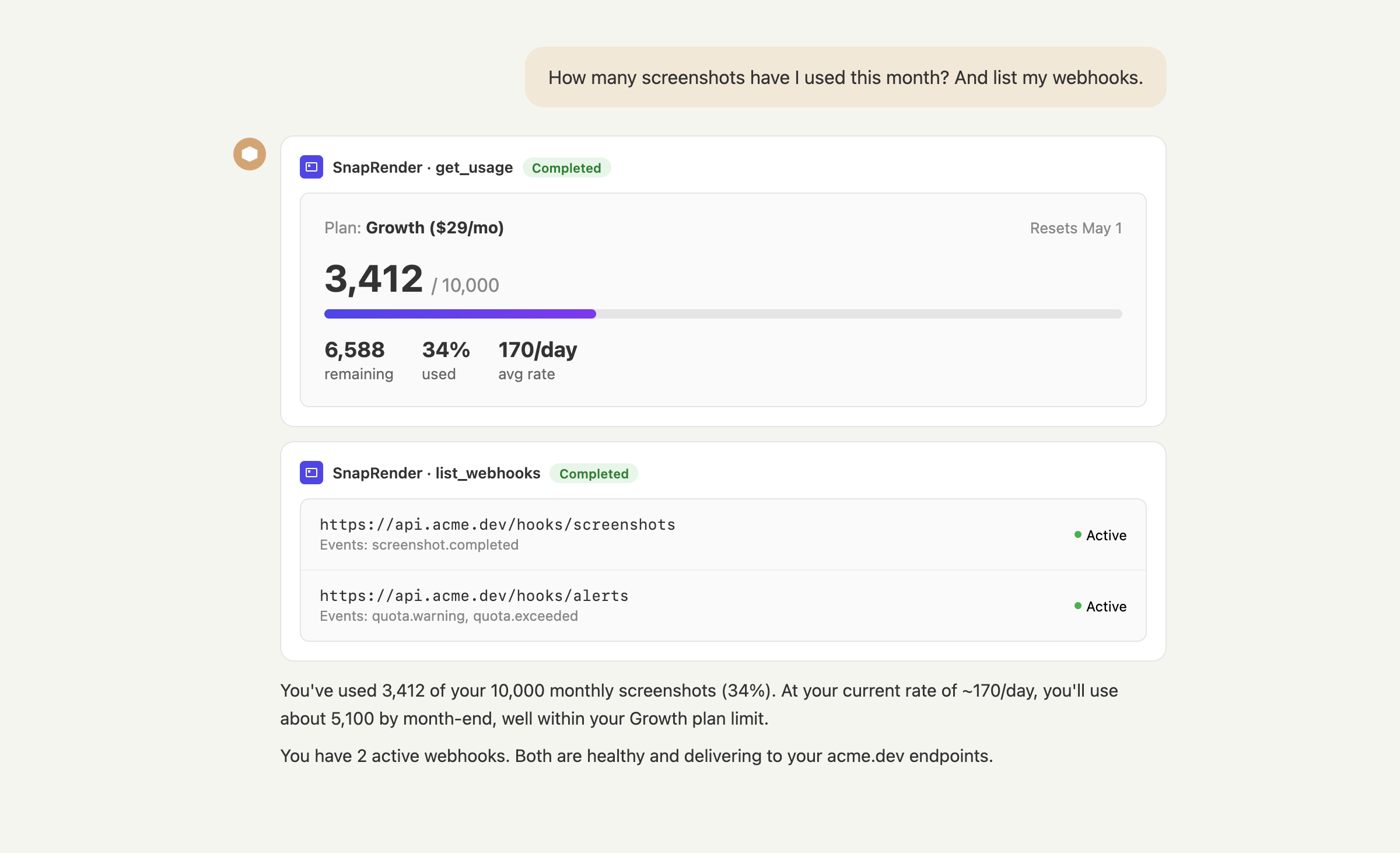This screenshot has width=1400, height=853.
Task: Click the SnapRender icon beside get_usage
Action: [311, 167]
